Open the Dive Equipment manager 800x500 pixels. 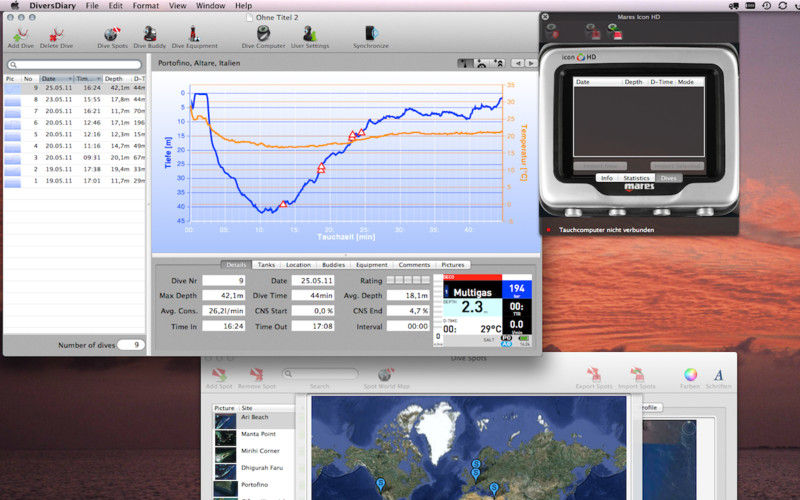click(194, 38)
